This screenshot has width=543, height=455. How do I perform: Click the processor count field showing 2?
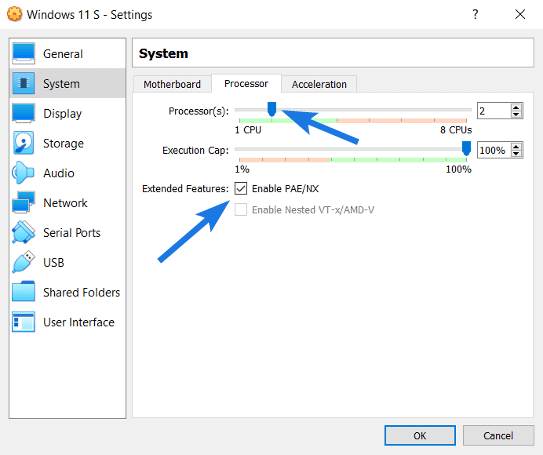pos(494,111)
